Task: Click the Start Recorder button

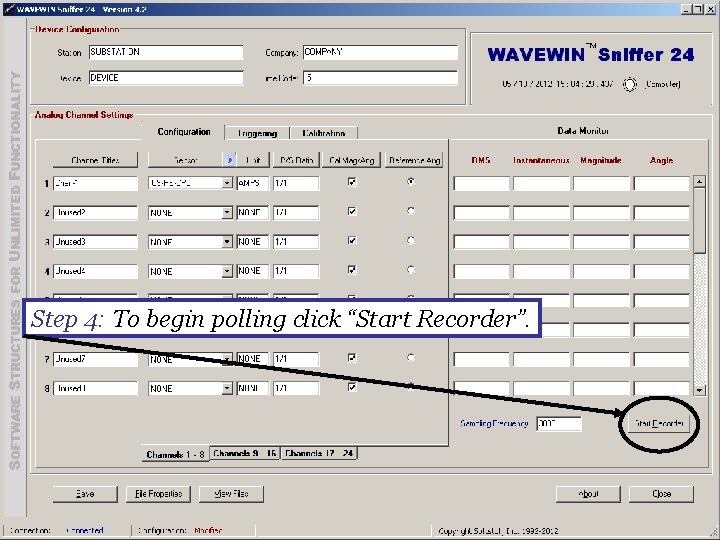Action: 659,423
